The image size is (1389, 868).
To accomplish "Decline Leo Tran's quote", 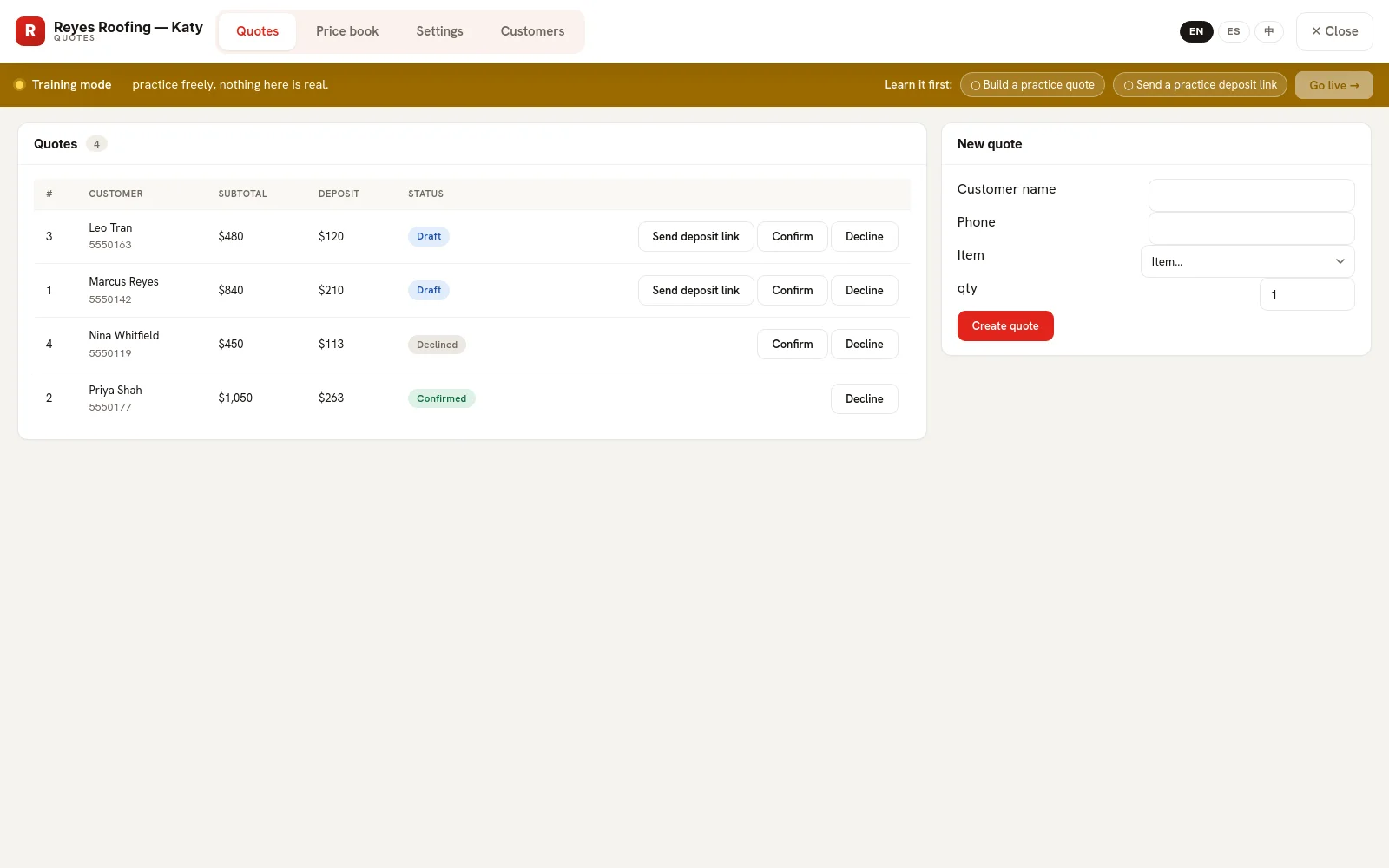I will click(x=865, y=237).
